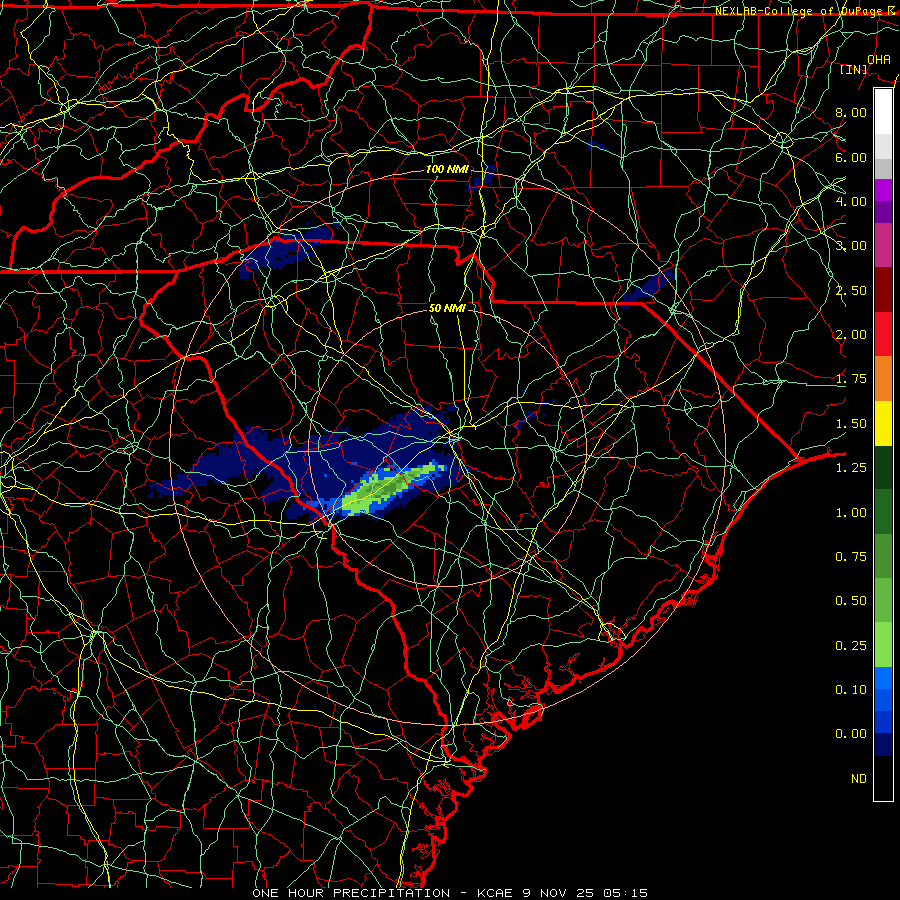Viewport: 900px width, 900px height.
Task: Pick the magenta swatch above 4.00
Action: tap(883, 190)
